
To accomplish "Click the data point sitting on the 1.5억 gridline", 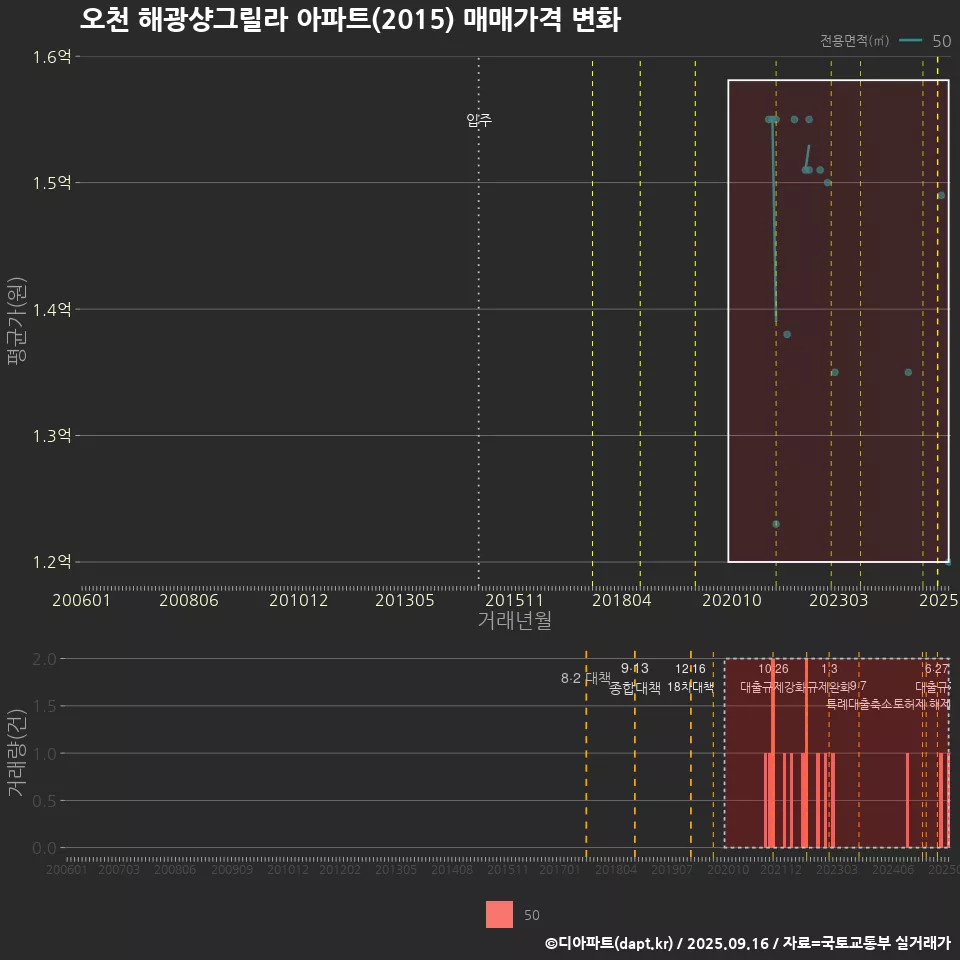I will point(827,182).
